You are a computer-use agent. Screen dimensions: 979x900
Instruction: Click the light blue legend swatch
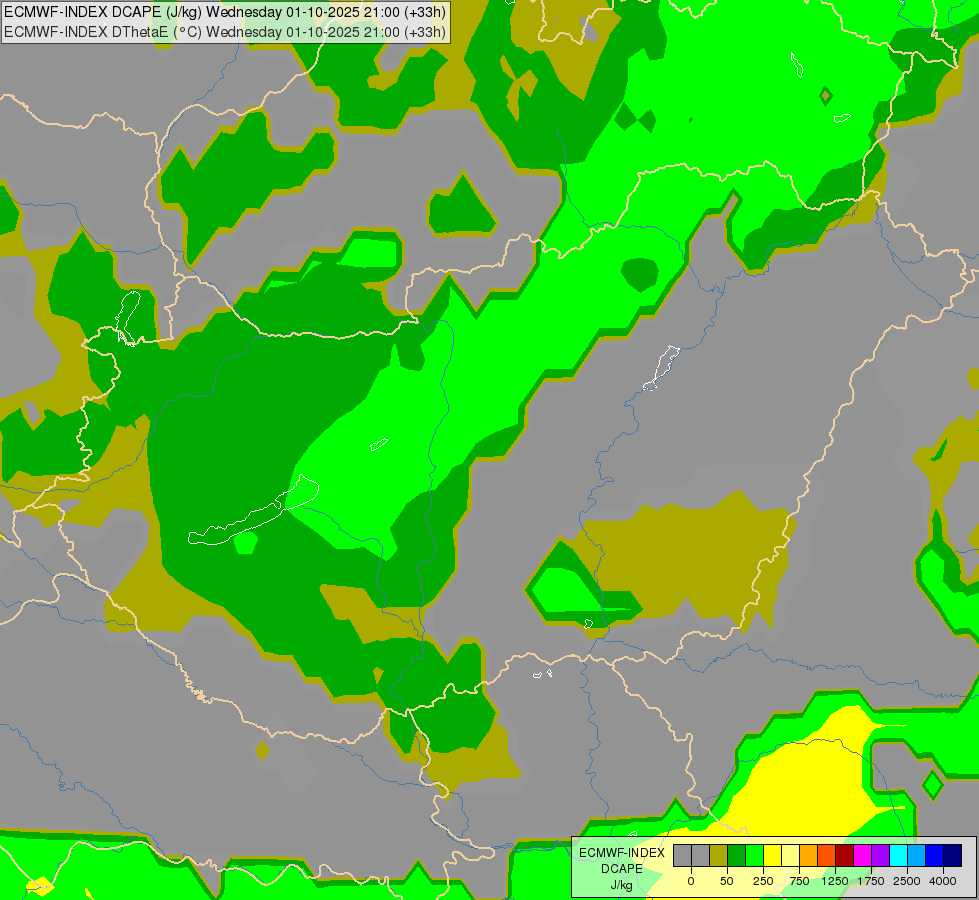(x=917, y=855)
